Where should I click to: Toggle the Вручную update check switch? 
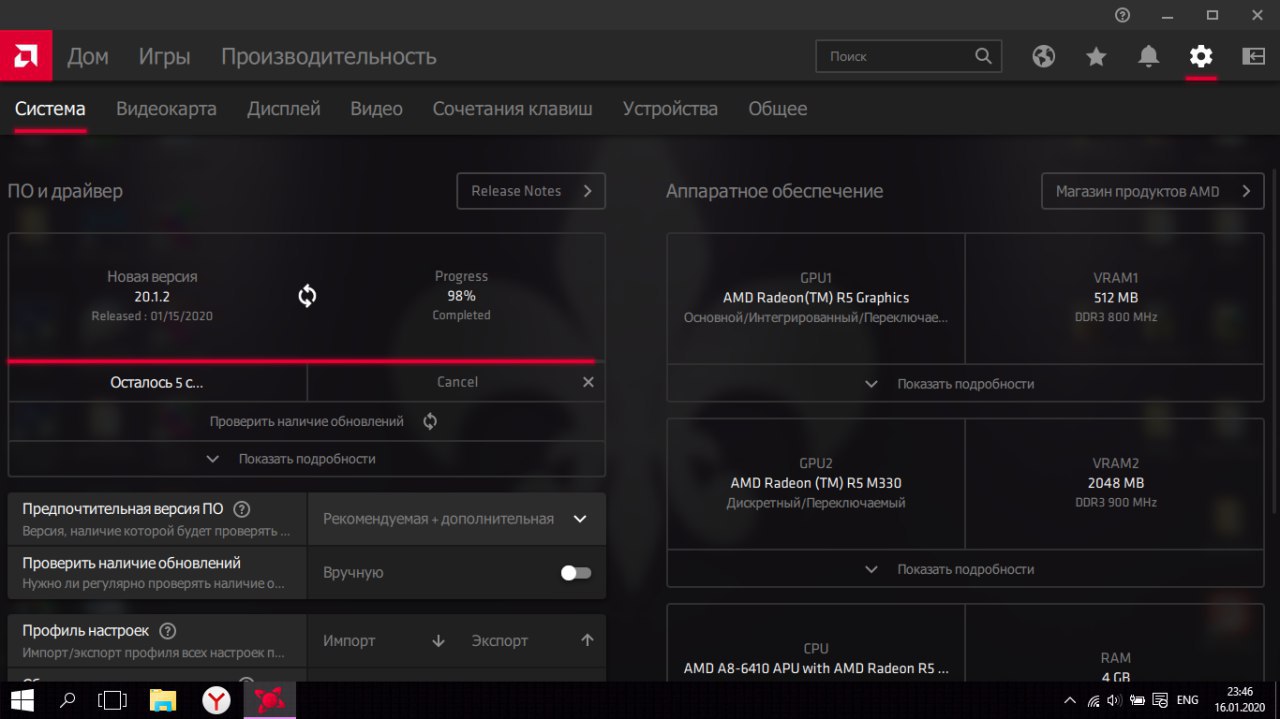point(576,573)
